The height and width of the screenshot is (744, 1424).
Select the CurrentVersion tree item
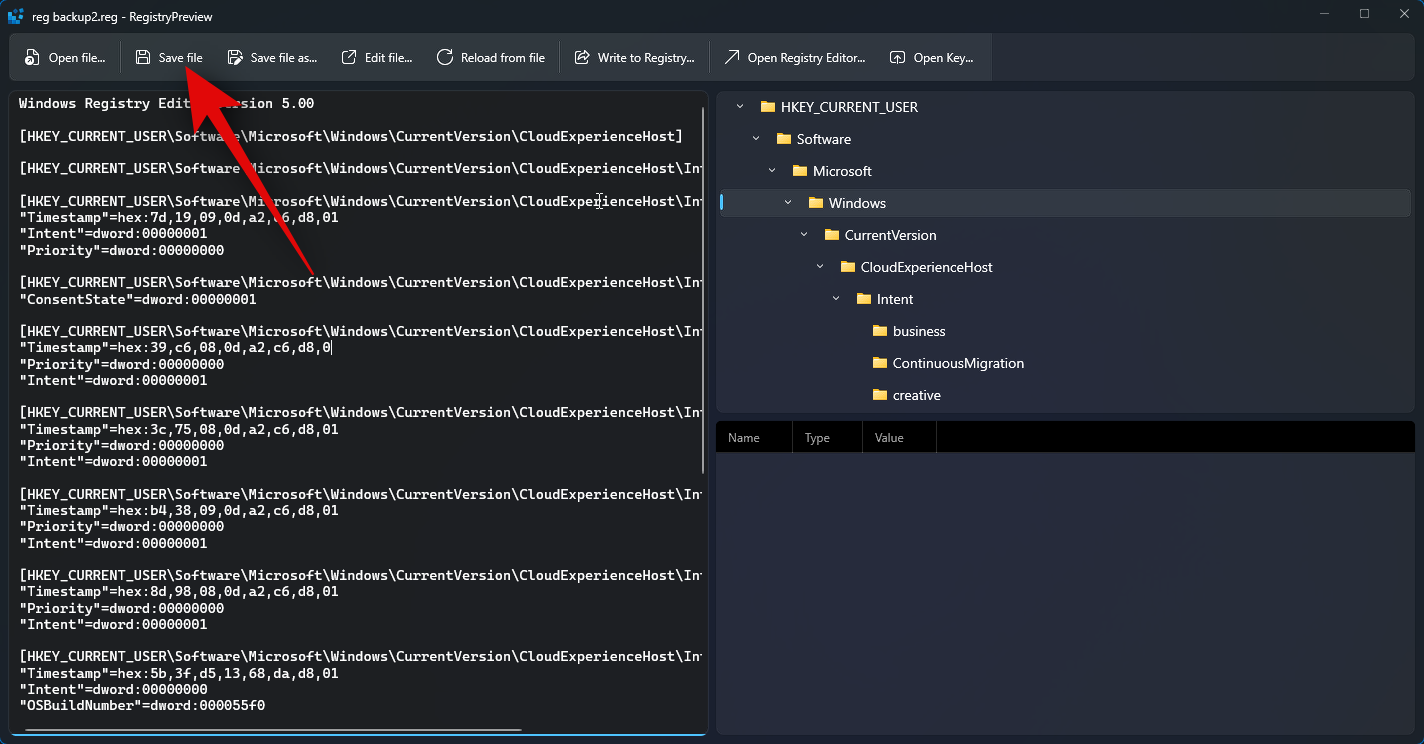point(890,235)
